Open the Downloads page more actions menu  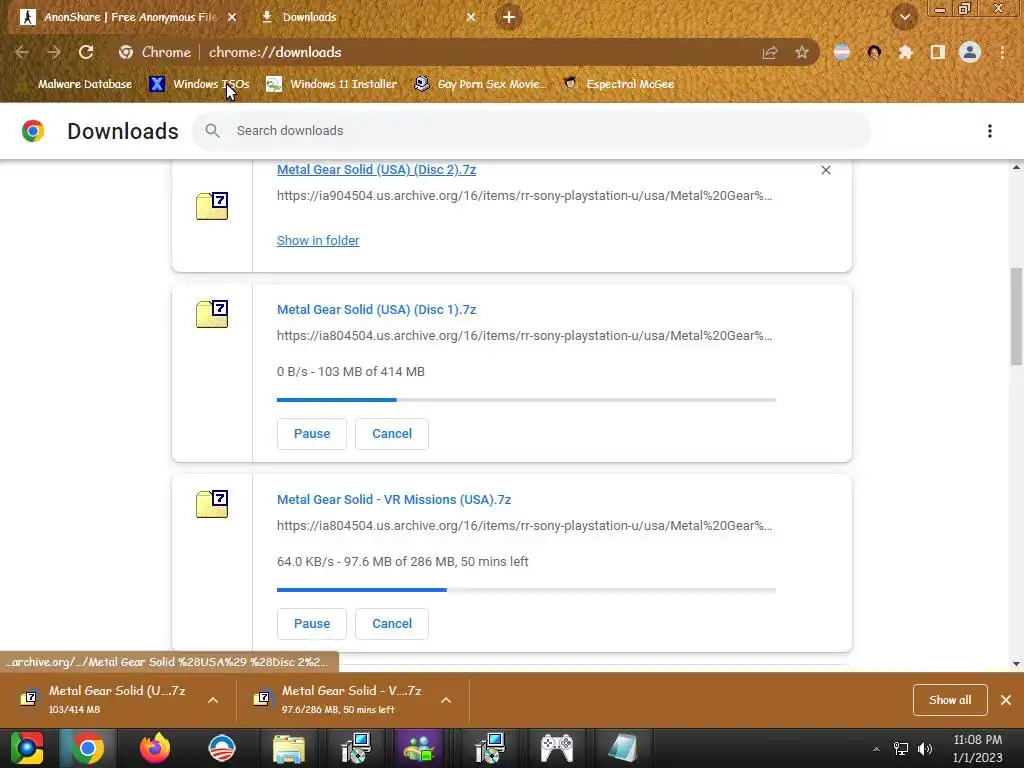pyautogui.click(x=990, y=131)
